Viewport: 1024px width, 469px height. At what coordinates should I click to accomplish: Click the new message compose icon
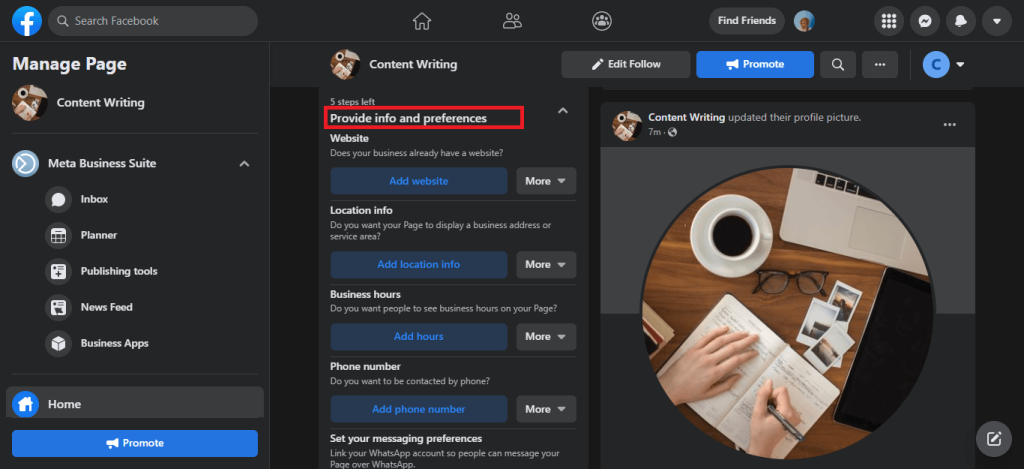click(x=994, y=439)
